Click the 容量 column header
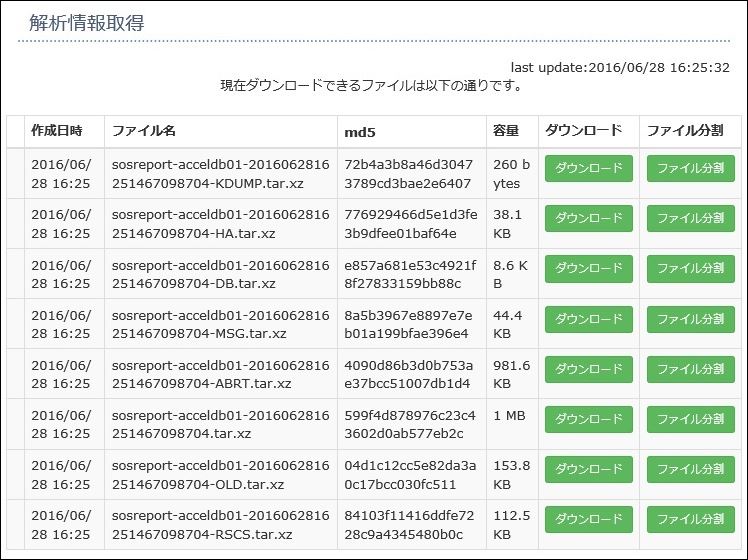Image resolution: width=748 pixels, height=560 pixels. [x=506, y=131]
